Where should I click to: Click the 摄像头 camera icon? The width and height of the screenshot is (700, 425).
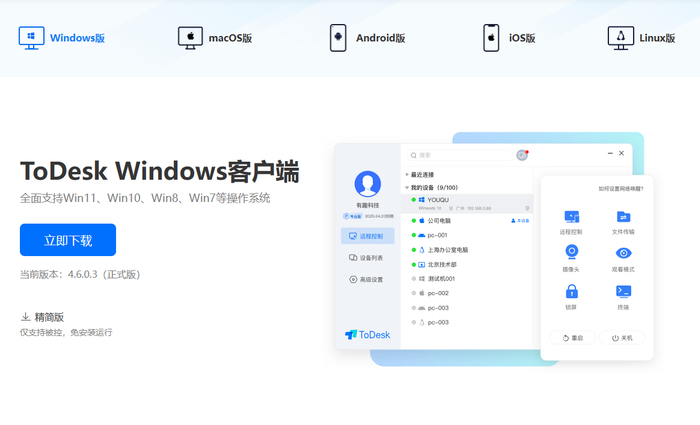coord(571,252)
